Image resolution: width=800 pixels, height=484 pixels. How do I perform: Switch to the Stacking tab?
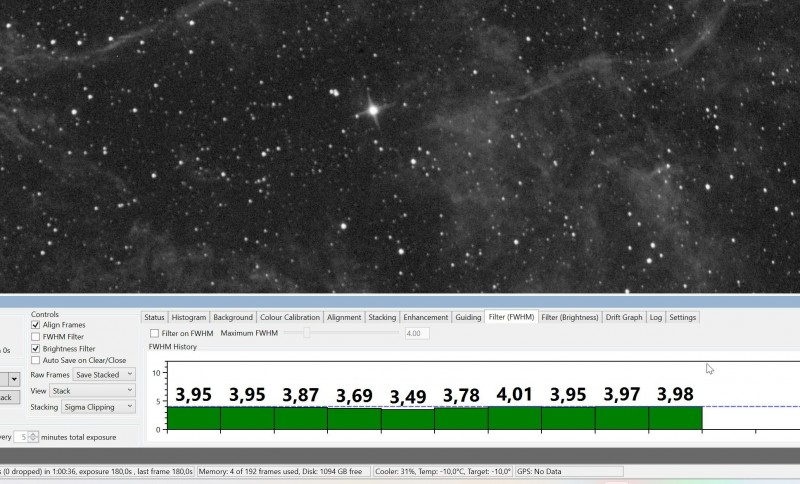(382, 317)
